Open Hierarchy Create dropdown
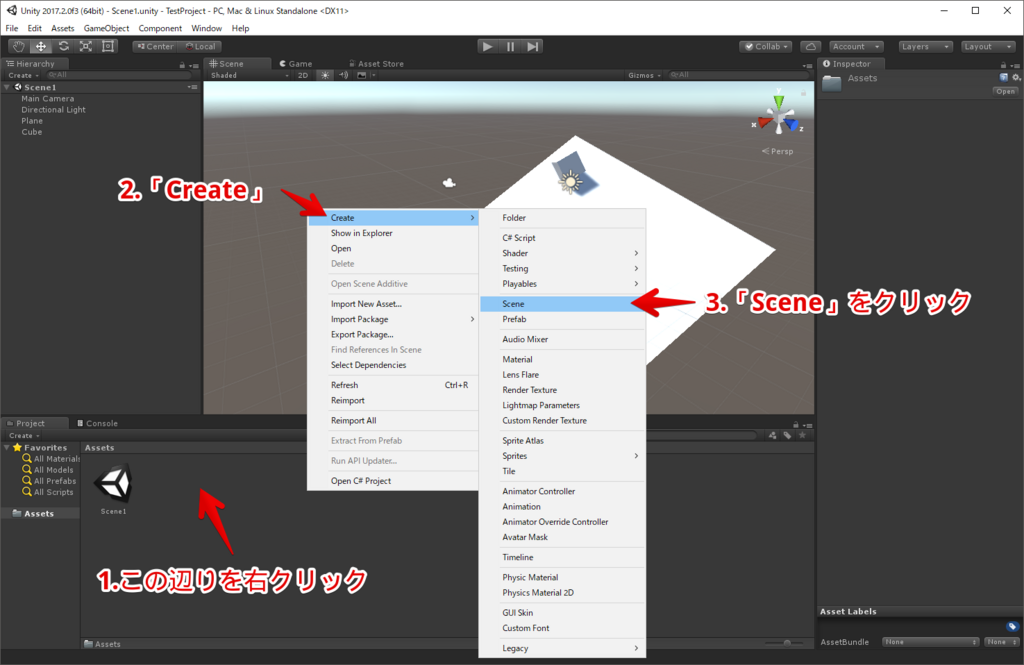Screen dimensions: 1024x665 click(24, 75)
